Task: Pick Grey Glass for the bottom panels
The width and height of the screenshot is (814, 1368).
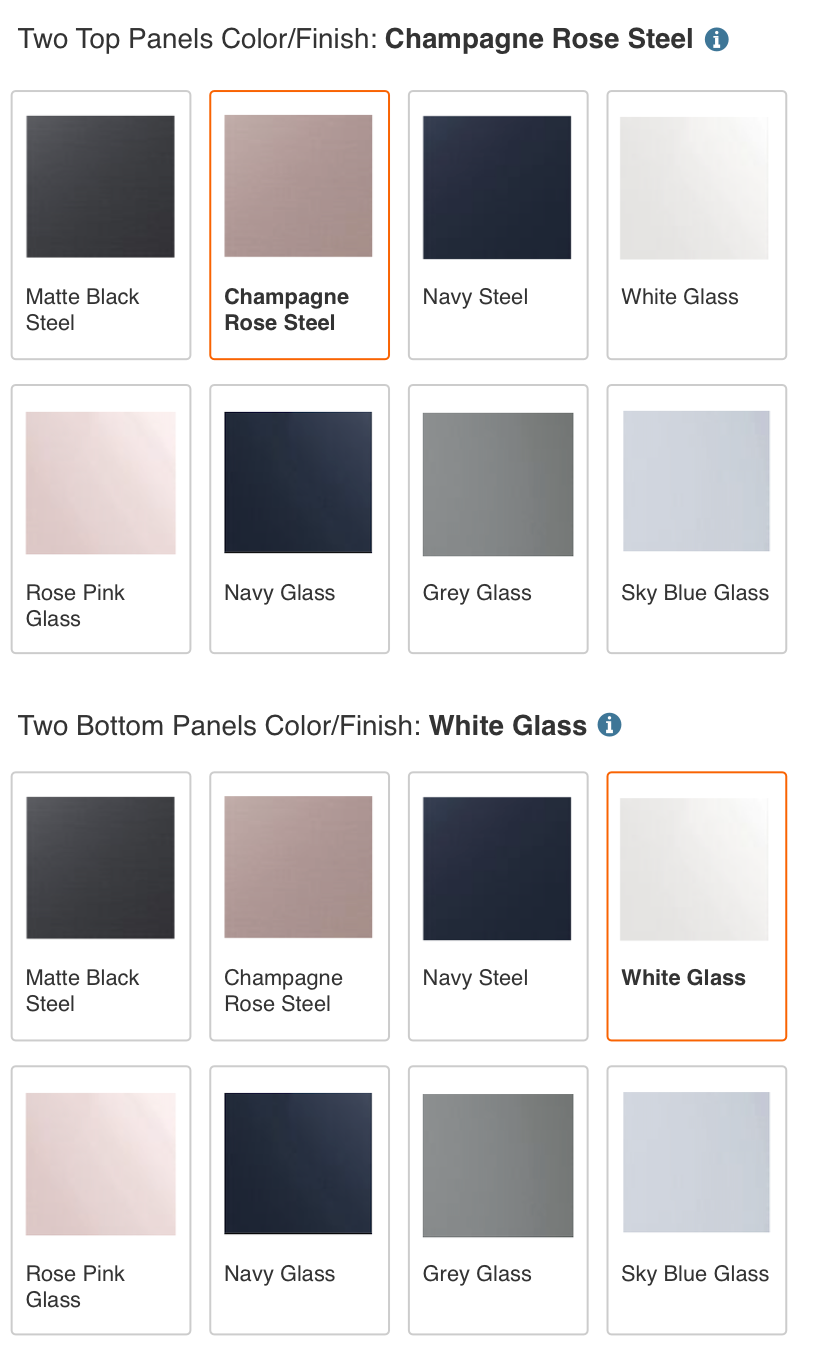Action: click(498, 1200)
